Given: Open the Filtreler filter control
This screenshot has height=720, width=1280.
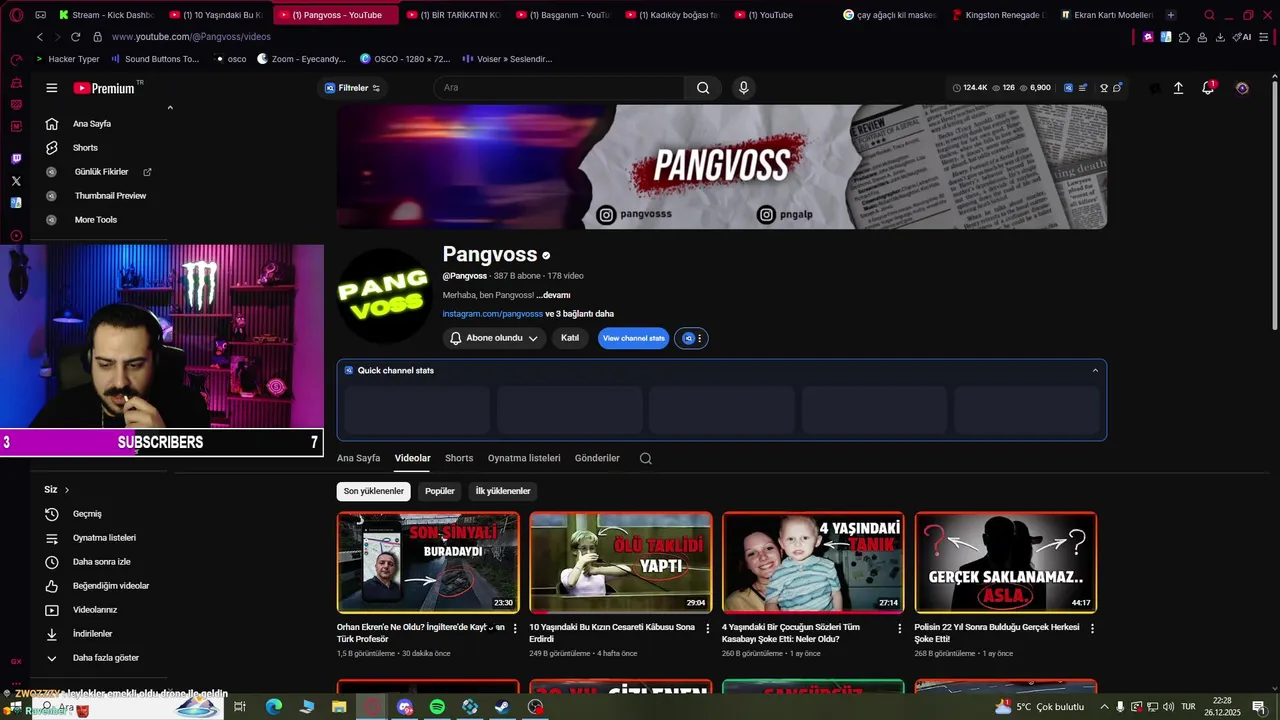Looking at the screenshot, I should coord(352,88).
